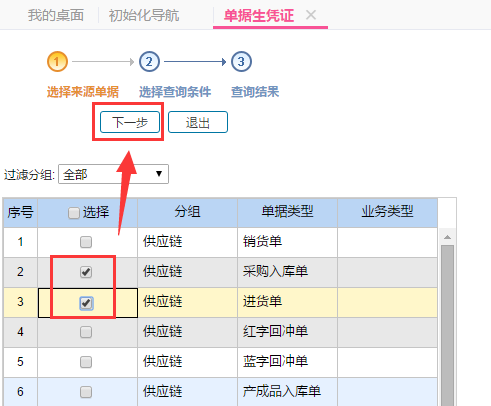Click the 查询结果 step label
The width and height of the screenshot is (491, 406).
tap(255, 92)
